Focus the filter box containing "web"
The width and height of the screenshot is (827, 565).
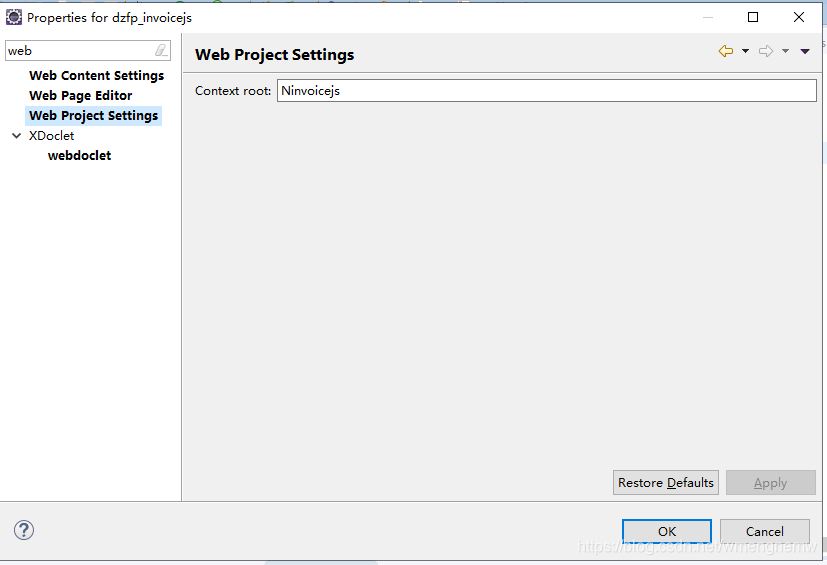tap(78, 51)
